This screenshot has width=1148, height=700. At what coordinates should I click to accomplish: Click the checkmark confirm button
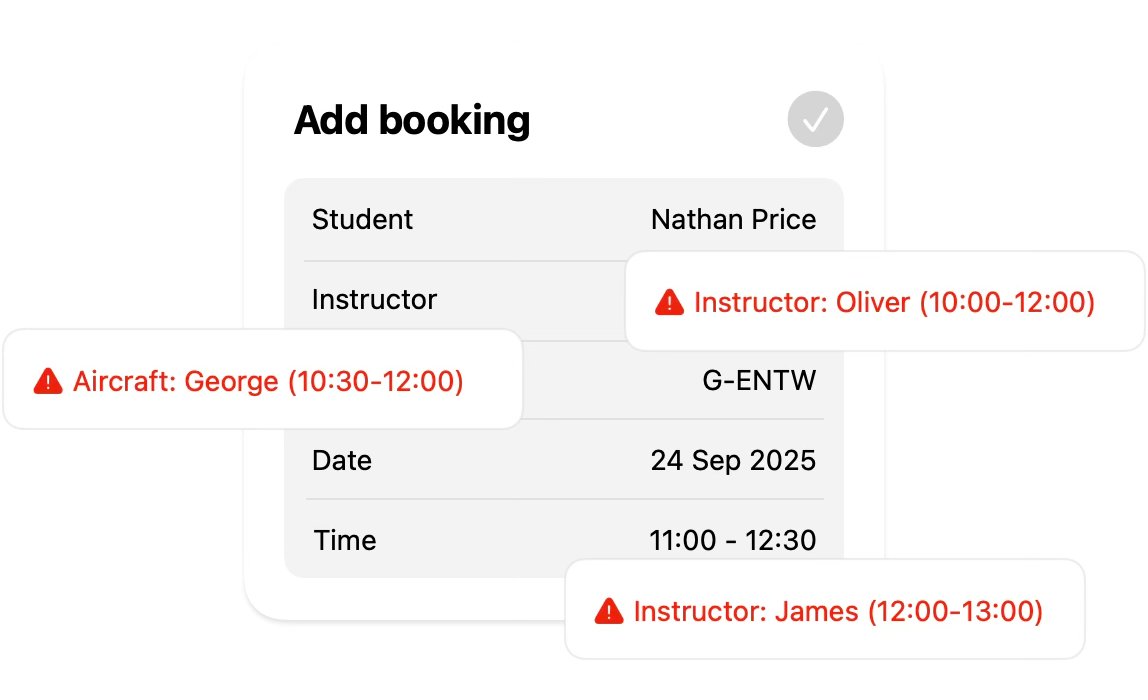pos(815,120)
